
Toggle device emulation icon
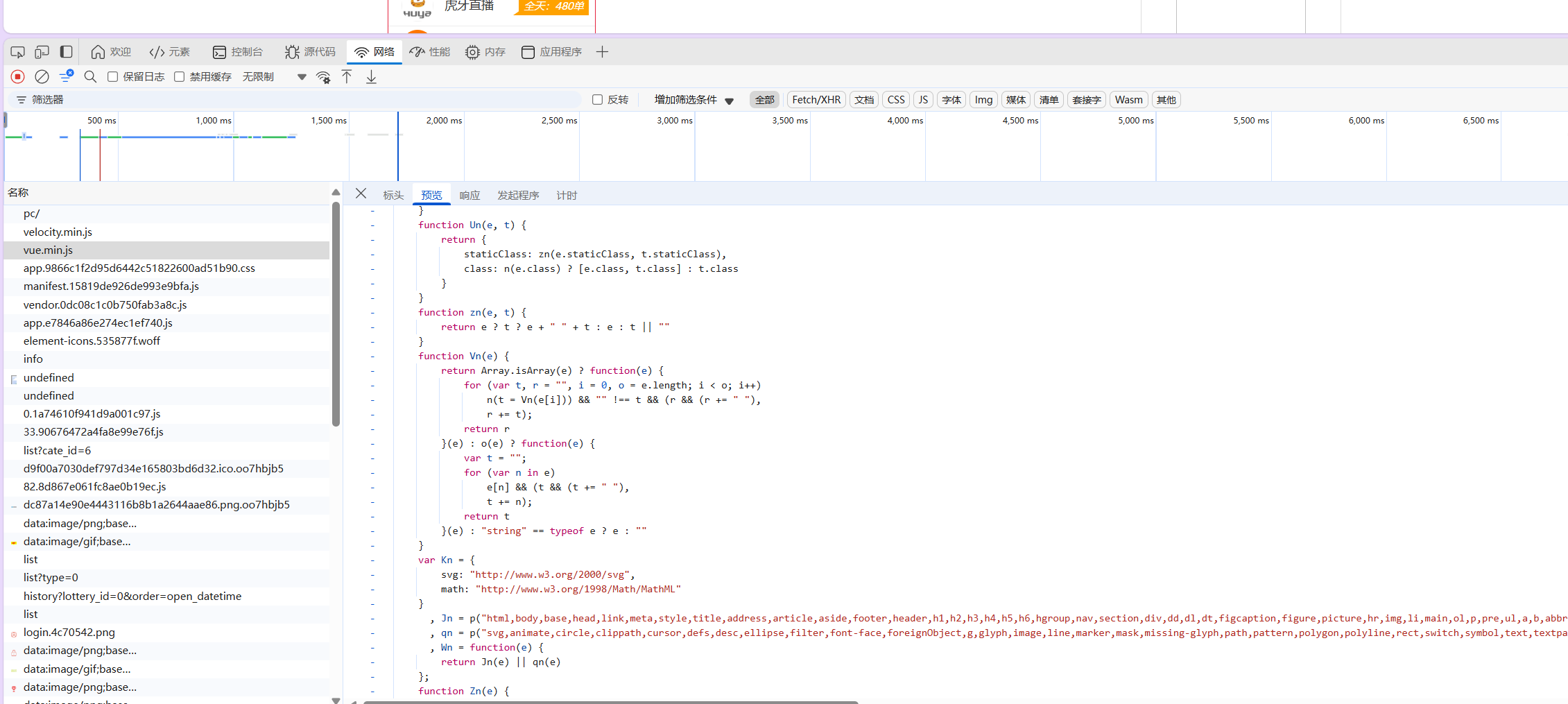pos(42,52)
